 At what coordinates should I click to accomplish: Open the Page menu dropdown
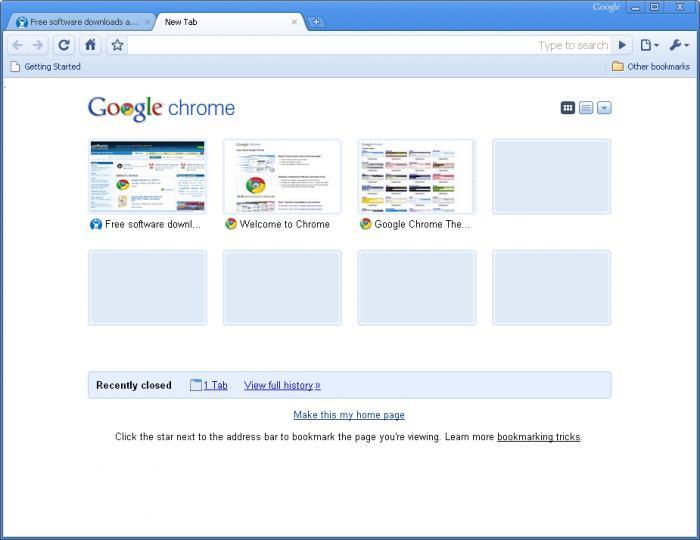click(x=650, y=45)
